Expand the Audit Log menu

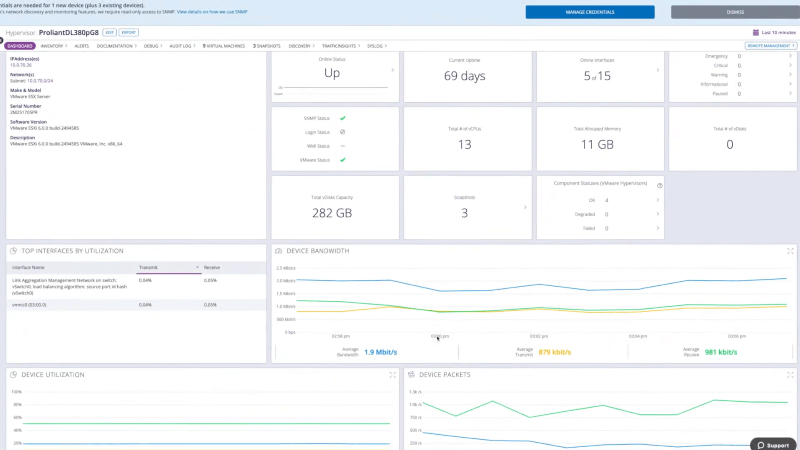pos(182,46)
